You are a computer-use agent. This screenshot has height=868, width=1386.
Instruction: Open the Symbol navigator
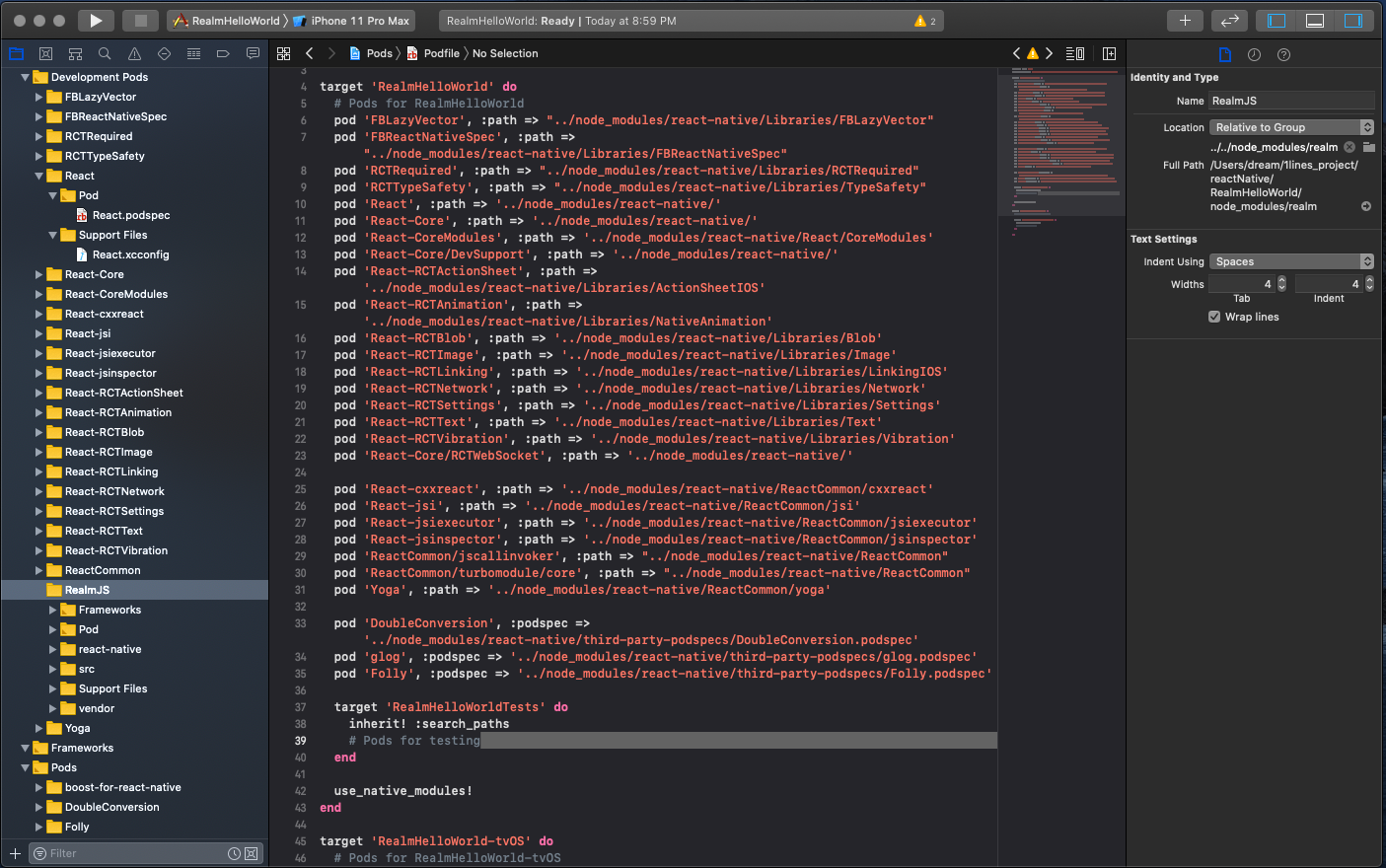click(x=75, y=53)
